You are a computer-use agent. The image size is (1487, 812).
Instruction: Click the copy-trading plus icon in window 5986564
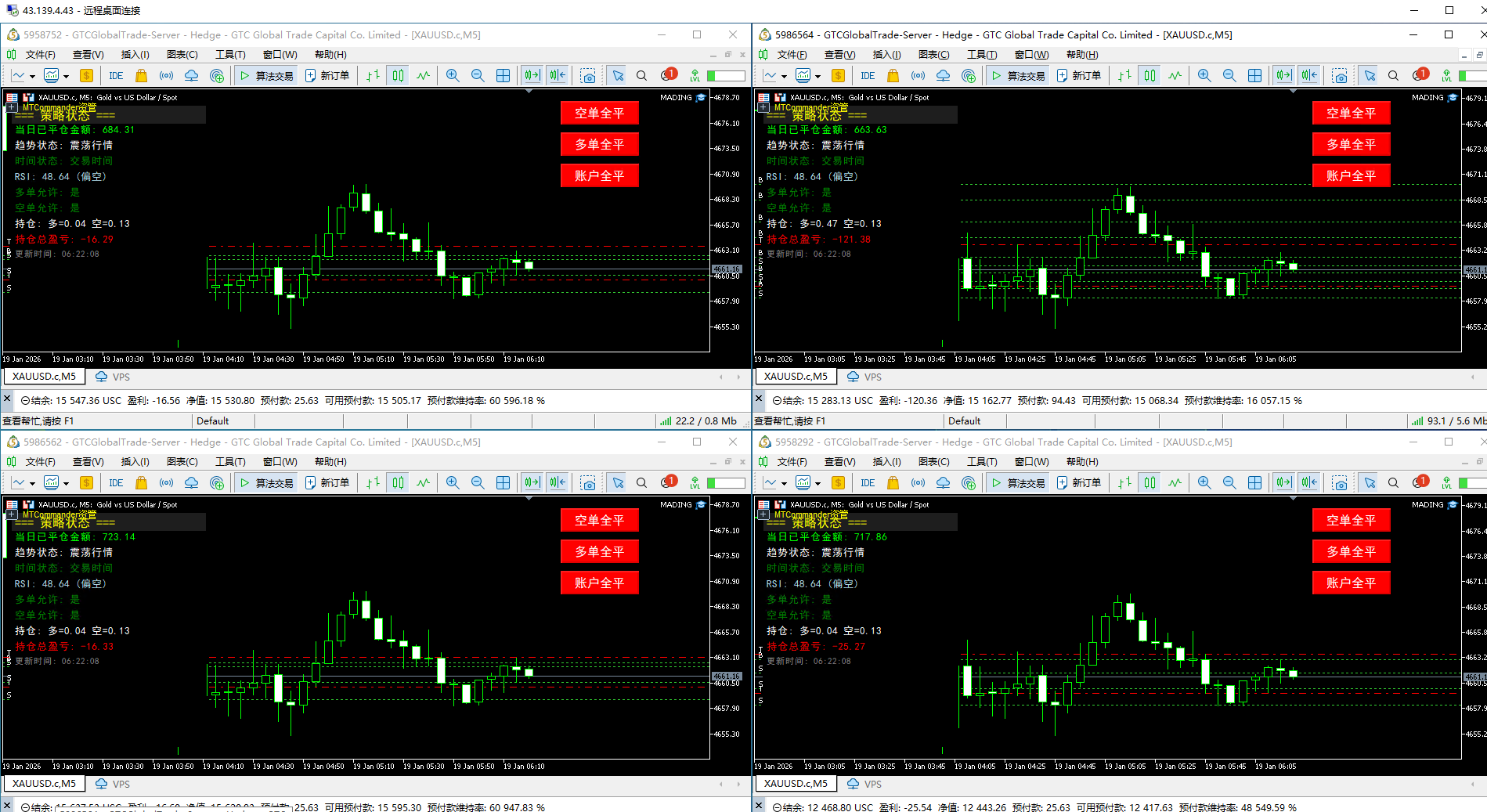pyautogui.click(x=969, y=76)
